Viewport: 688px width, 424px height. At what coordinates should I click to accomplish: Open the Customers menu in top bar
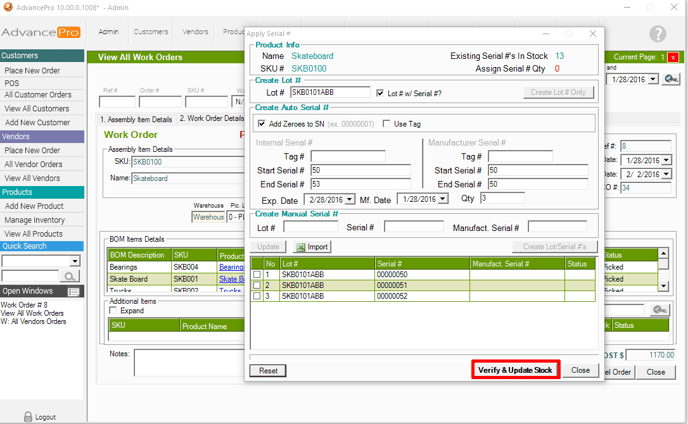click(151, 32)
